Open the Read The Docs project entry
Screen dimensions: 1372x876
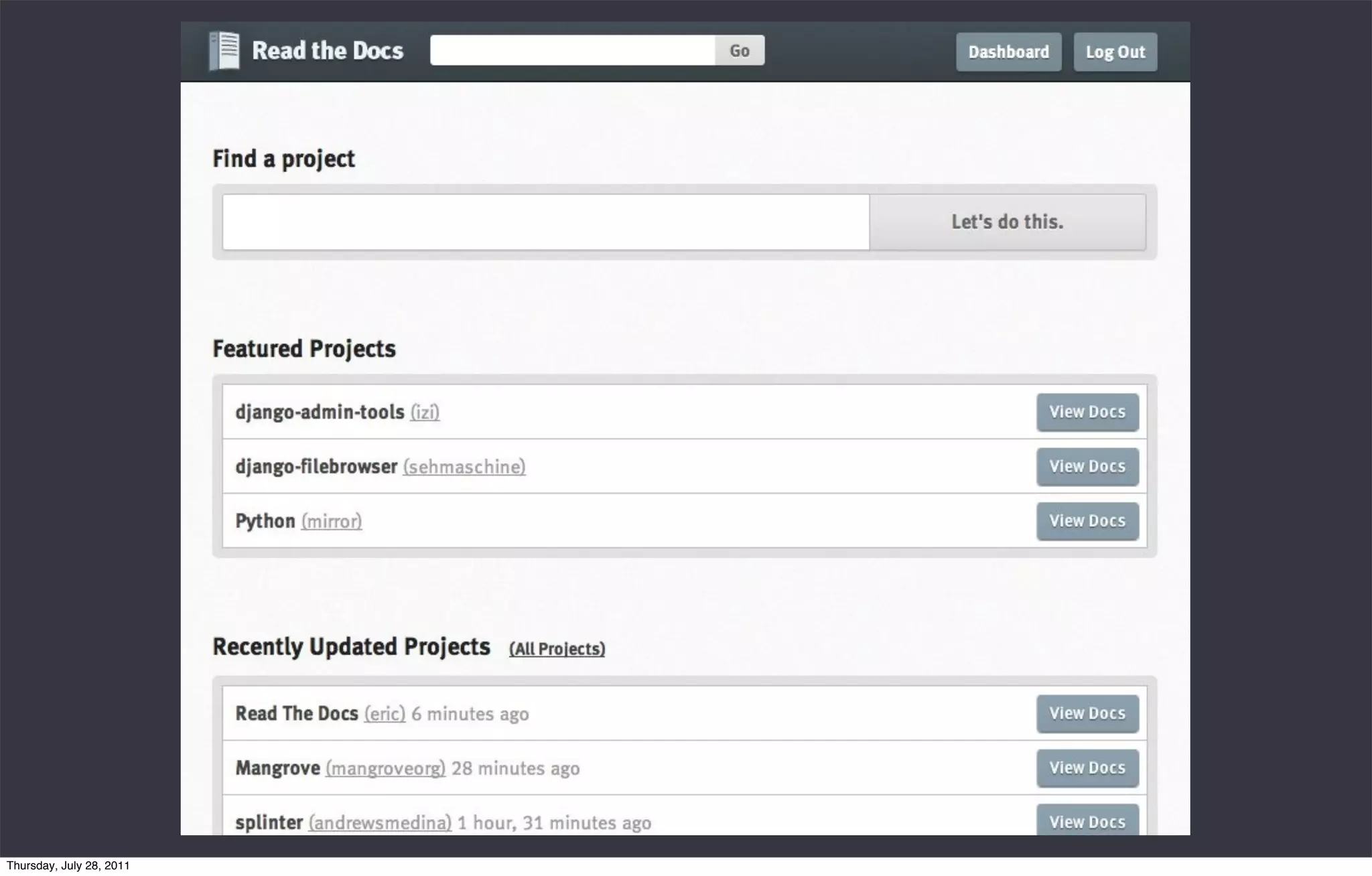pyautogui.click(x=297, y=713)
